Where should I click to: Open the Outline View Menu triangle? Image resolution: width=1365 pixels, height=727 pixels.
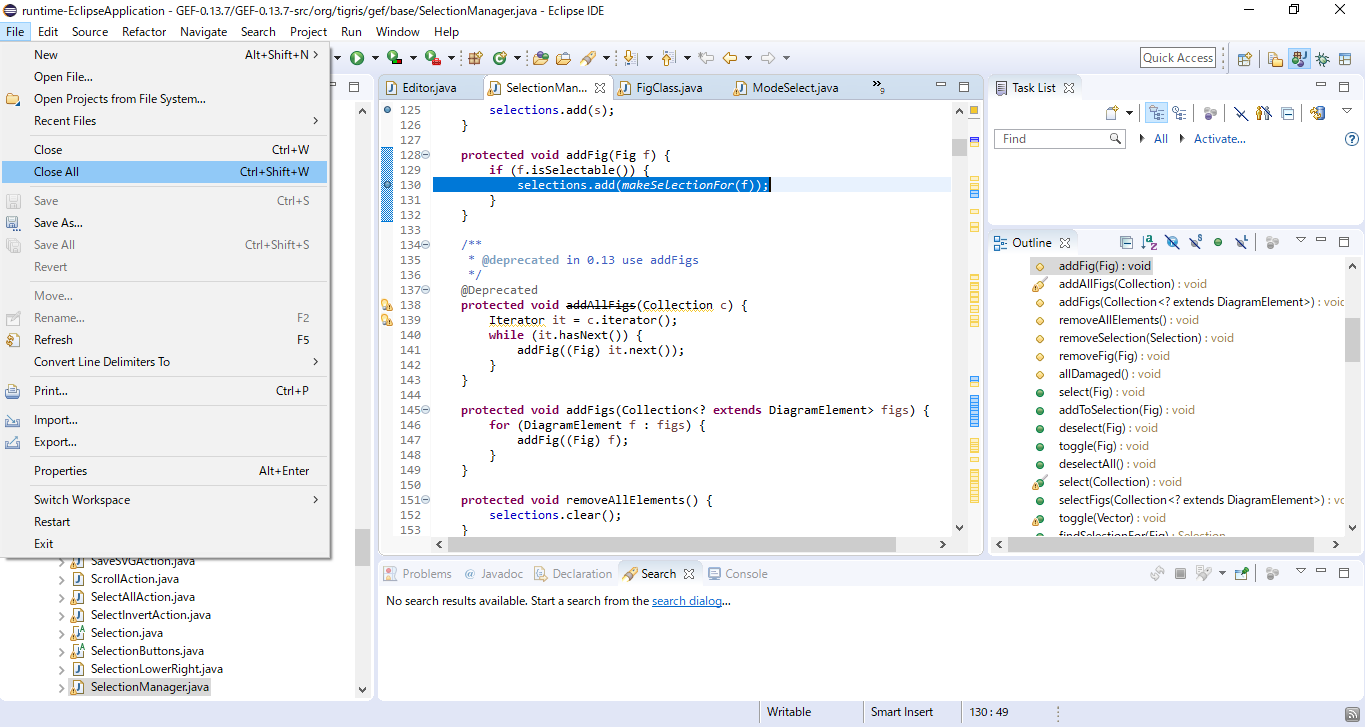1301,240
